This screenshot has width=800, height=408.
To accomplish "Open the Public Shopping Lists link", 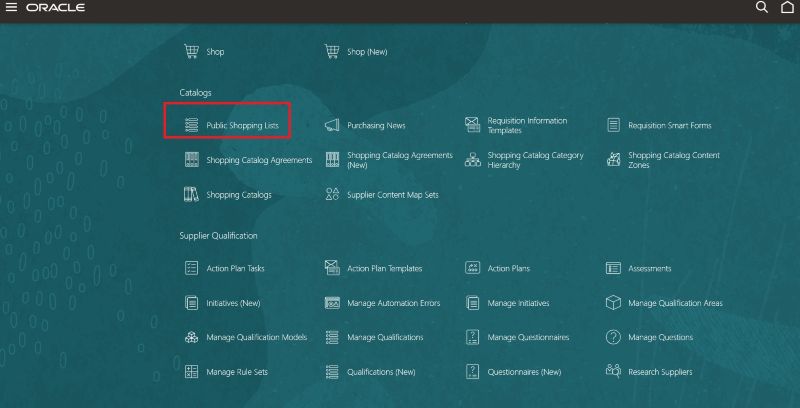I will (x=242, y=125).
